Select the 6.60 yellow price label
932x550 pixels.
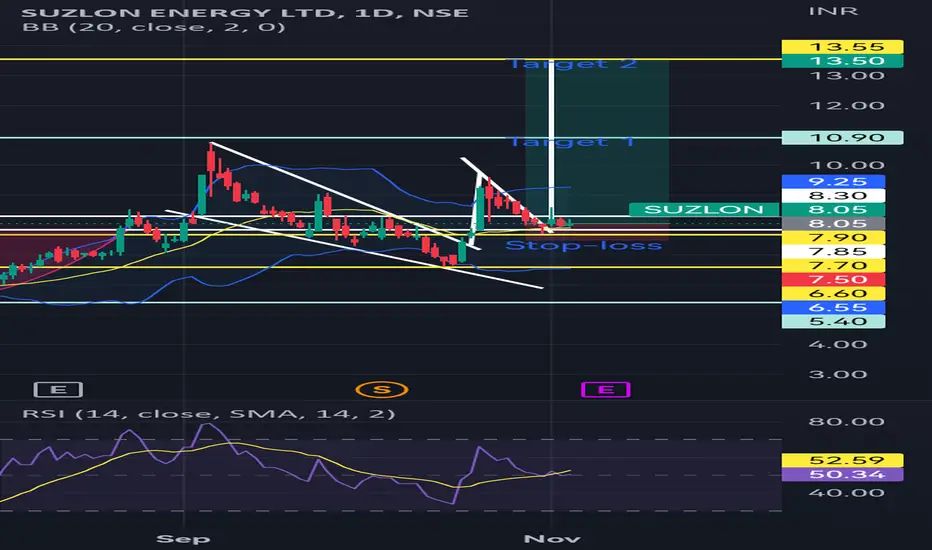pos(833,293)
